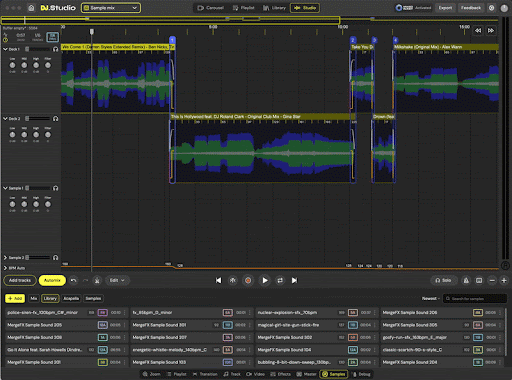Click the Record button in transport
This screenshot has width=512, height=380.
pos(248,280)
